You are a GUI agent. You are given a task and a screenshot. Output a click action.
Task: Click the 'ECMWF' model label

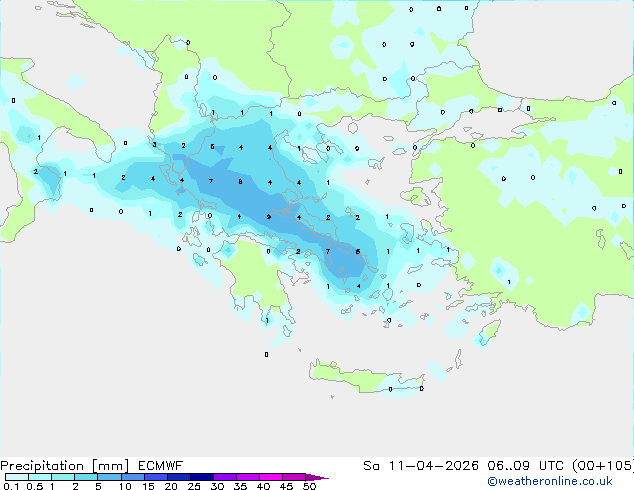[x=161, y=466]
